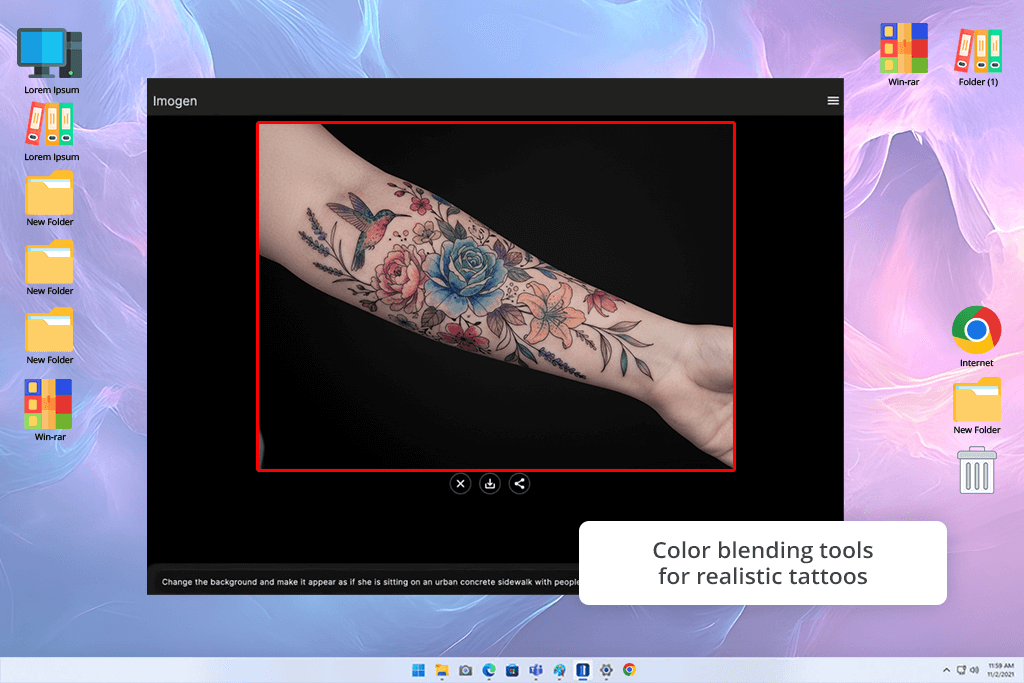Open Google Chrome from the taskbar

click(x=630, y=670)
